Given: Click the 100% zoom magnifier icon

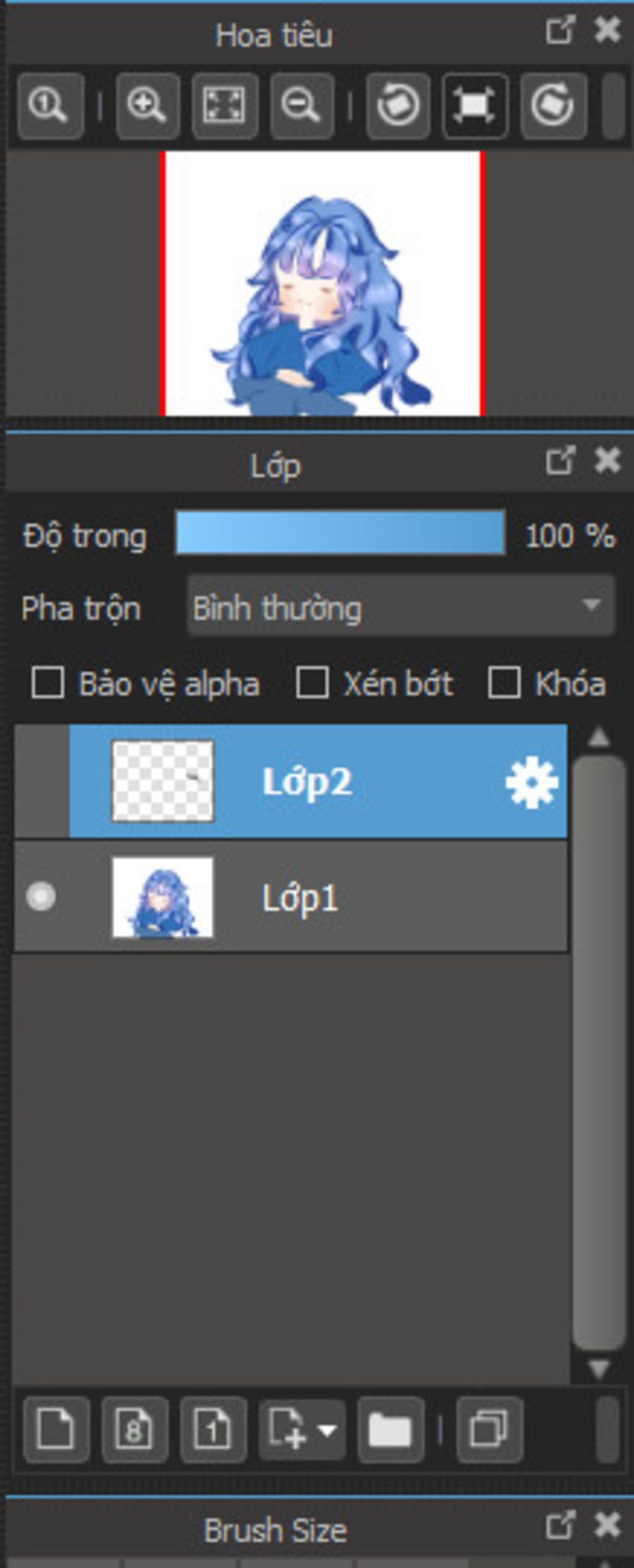Looking at the screenshot, I should (x=50, y=105).
